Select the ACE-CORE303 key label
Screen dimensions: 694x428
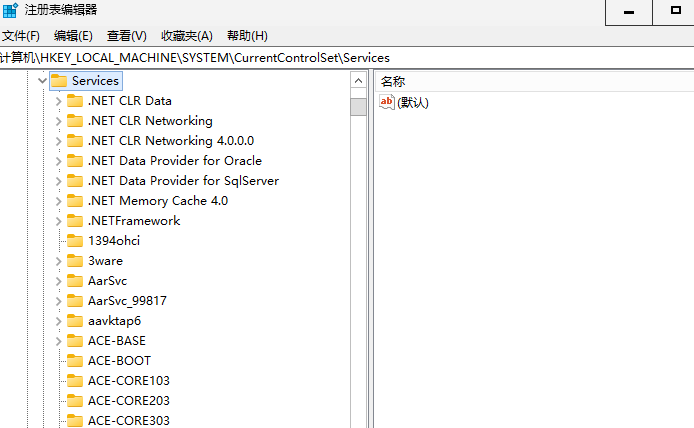(129, 420)
